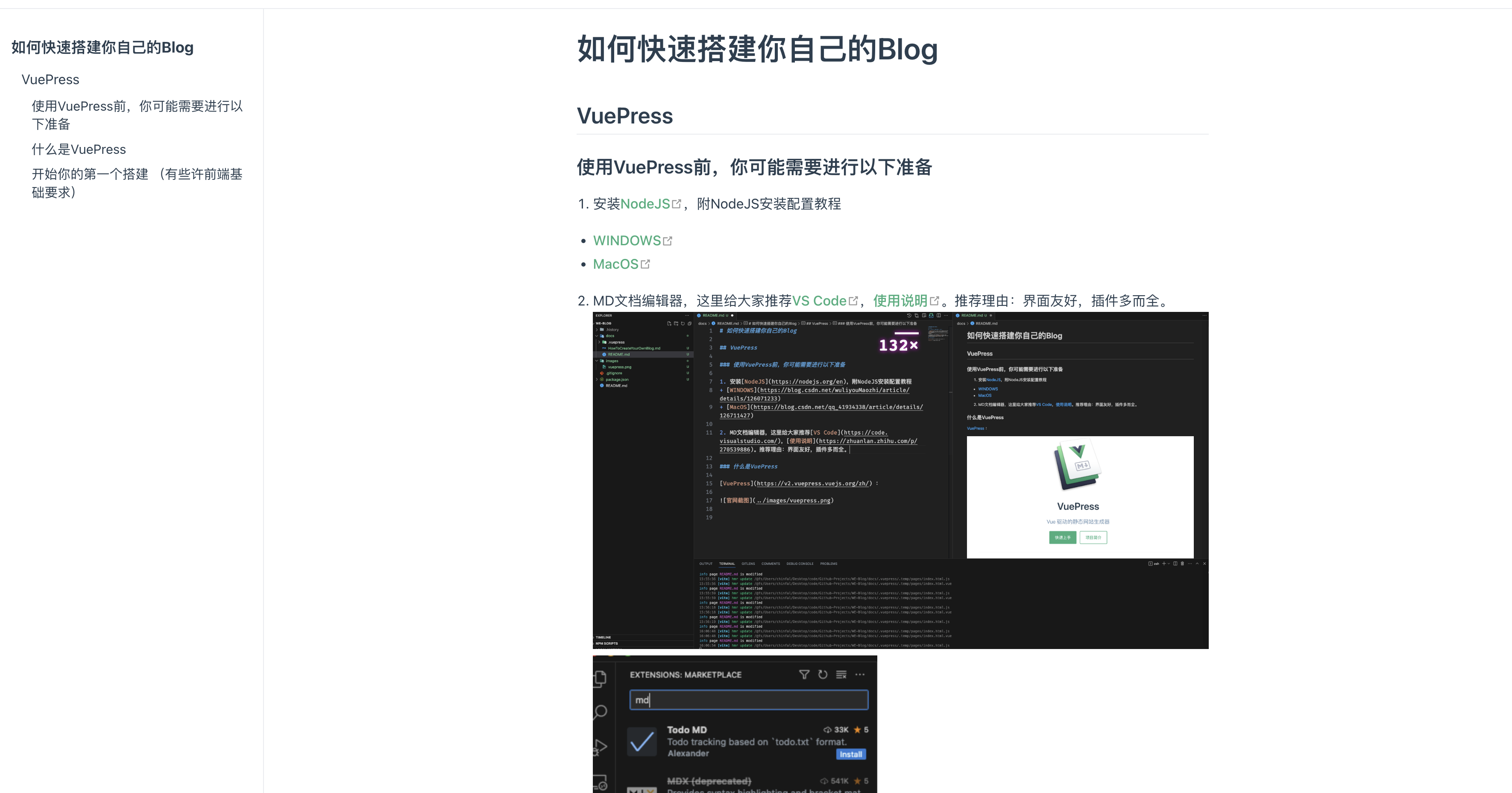Click the external-link icon after MacOS

(x=645, y=265)
